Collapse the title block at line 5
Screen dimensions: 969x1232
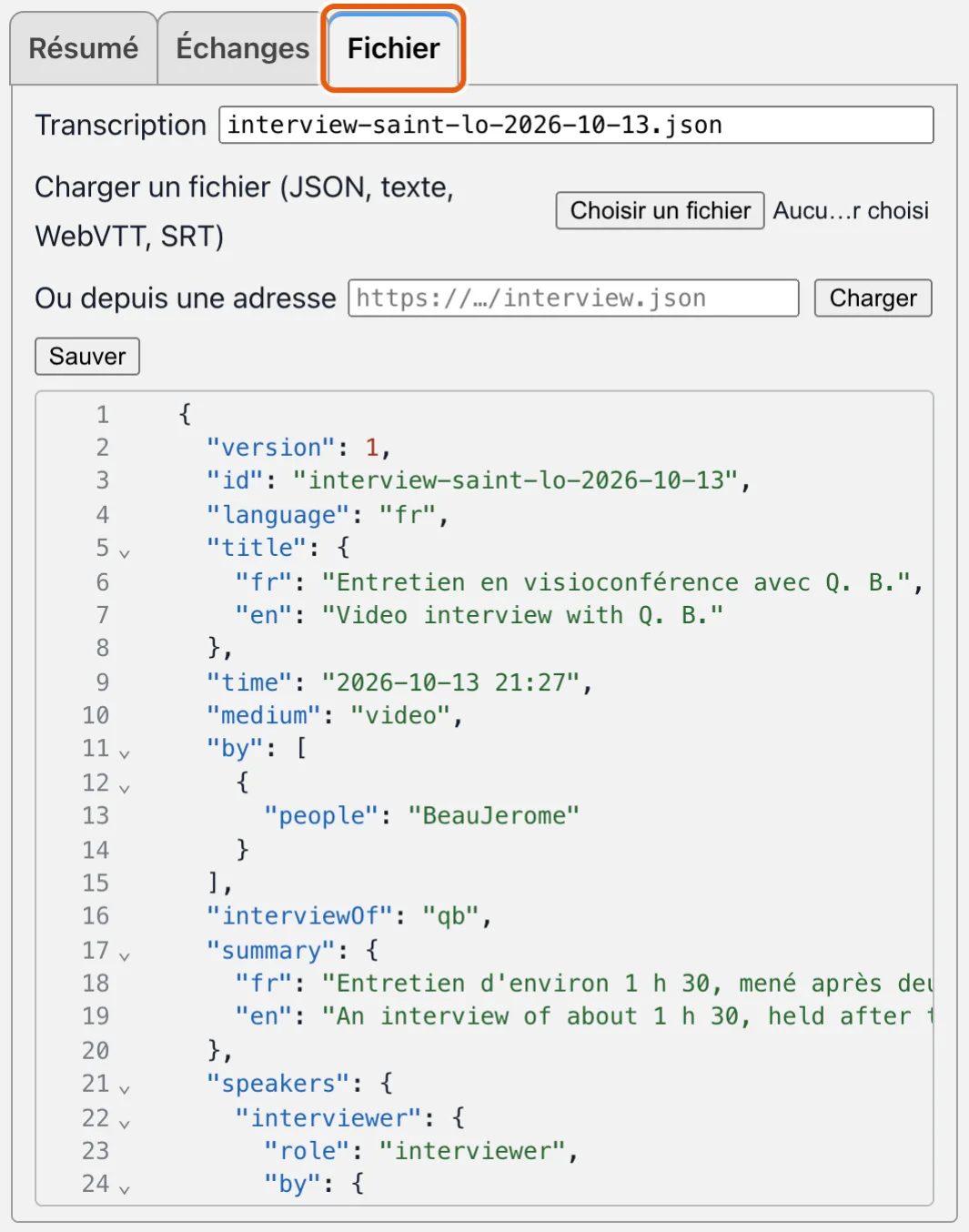[x=125, y=552]
